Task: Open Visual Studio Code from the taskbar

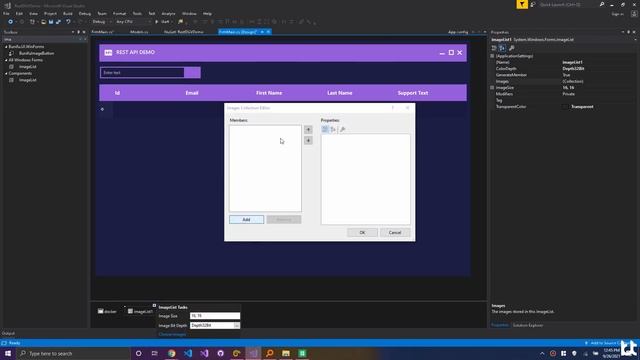Action: [x=188, y=353]
